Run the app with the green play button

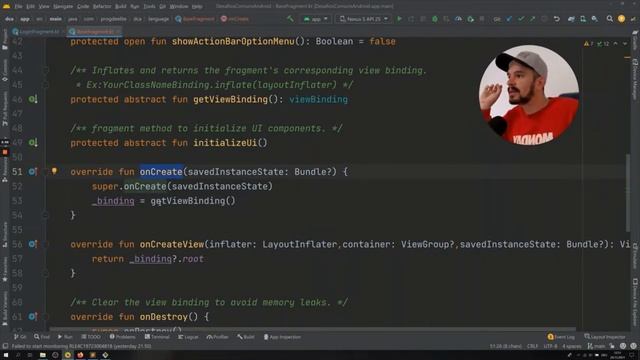coord(400,19)
